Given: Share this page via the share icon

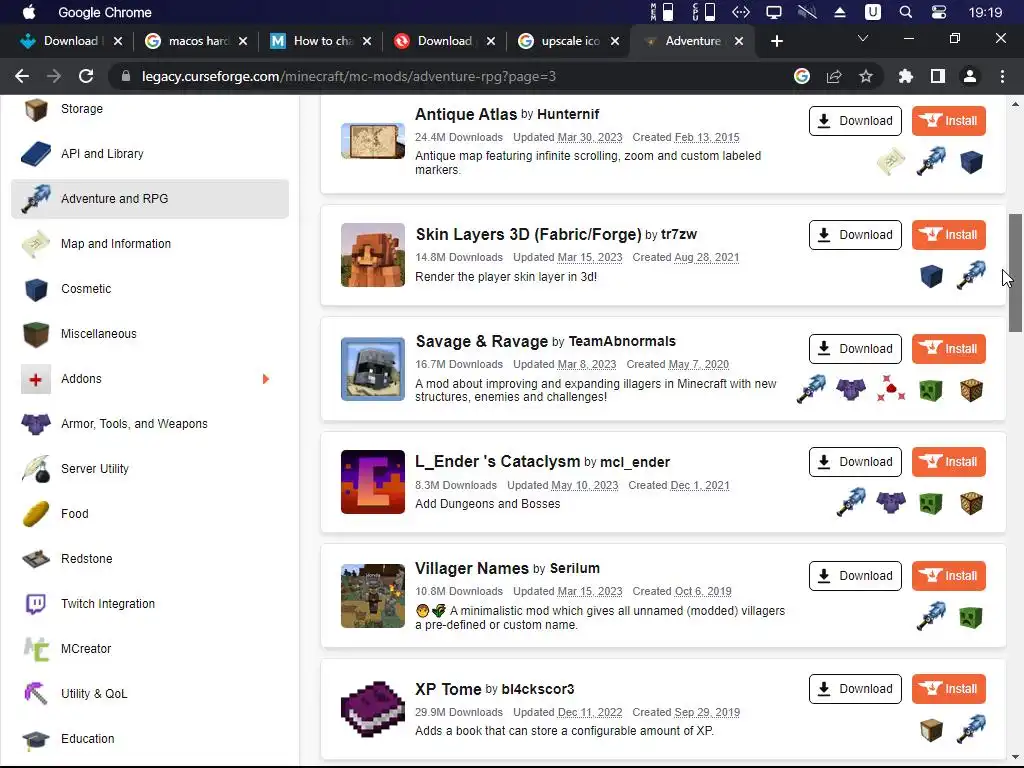Looking at the screenshot, I should tap(834, 76).
